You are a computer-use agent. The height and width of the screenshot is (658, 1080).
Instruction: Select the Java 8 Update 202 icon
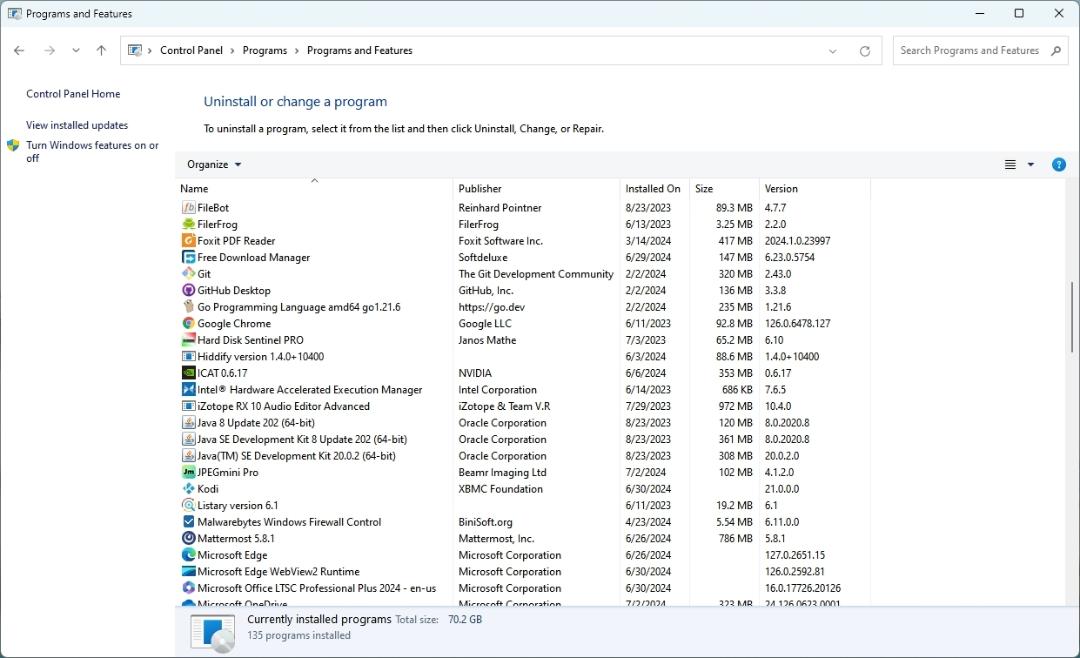188,422
